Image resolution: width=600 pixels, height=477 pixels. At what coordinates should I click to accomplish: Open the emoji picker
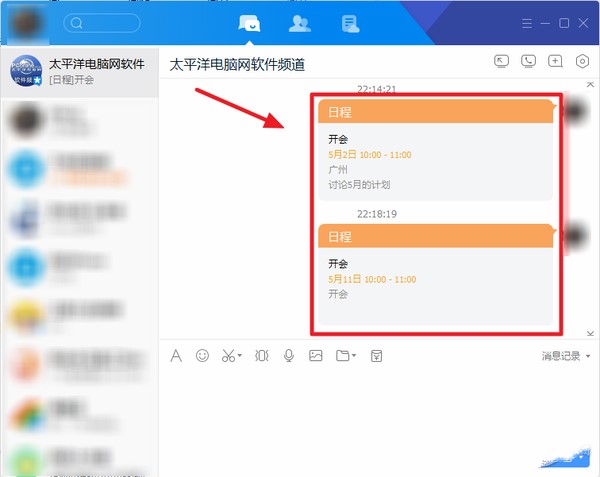click(x=203, y=355)
